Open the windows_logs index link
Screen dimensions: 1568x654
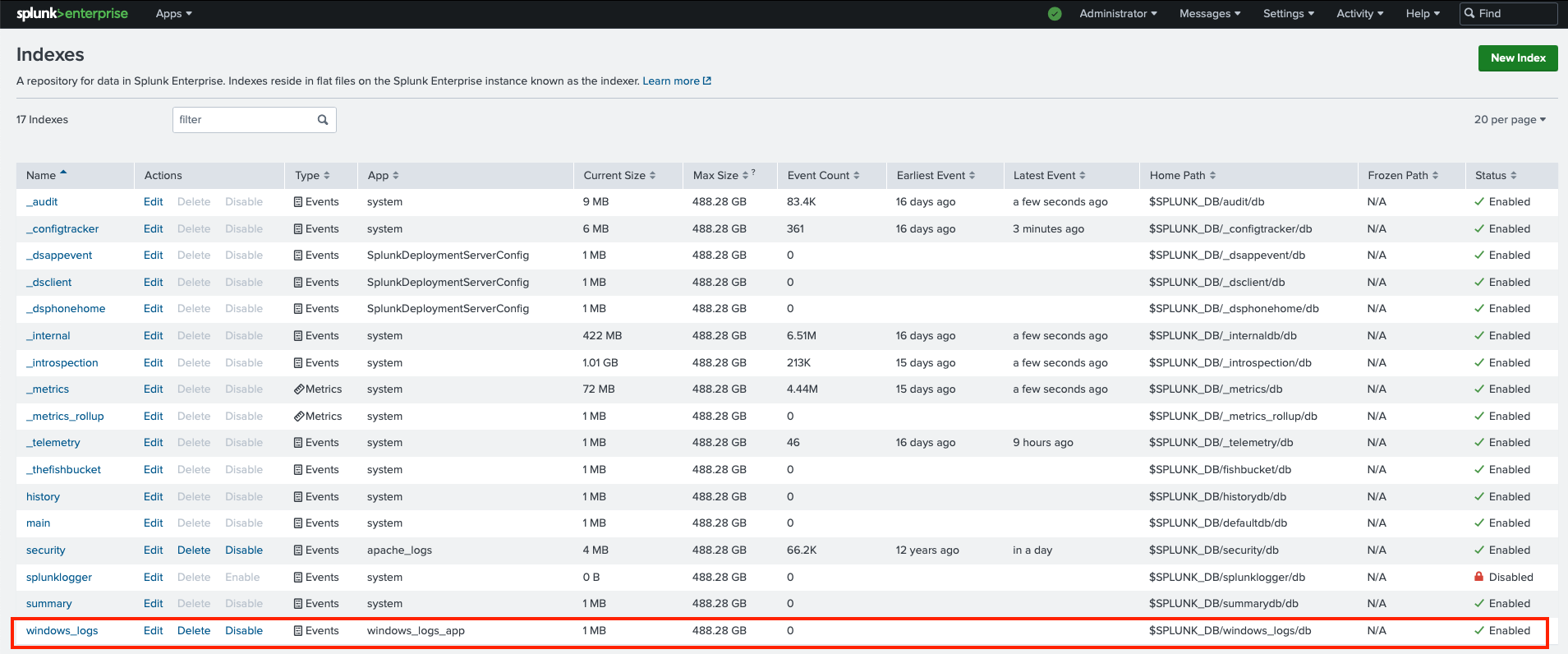(62, 631)
